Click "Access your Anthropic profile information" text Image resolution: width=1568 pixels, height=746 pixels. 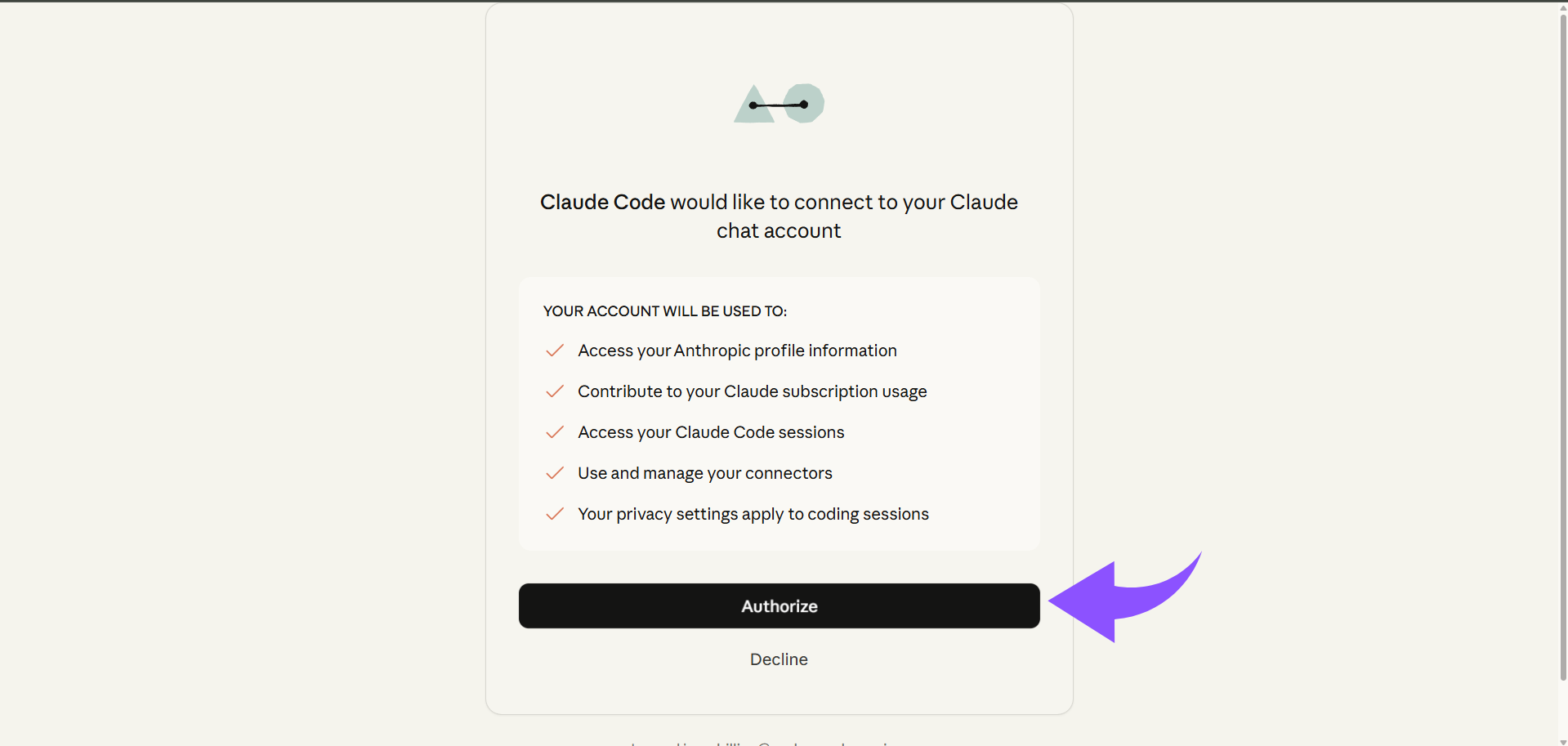pyautogui.click(x=737, y=351)
